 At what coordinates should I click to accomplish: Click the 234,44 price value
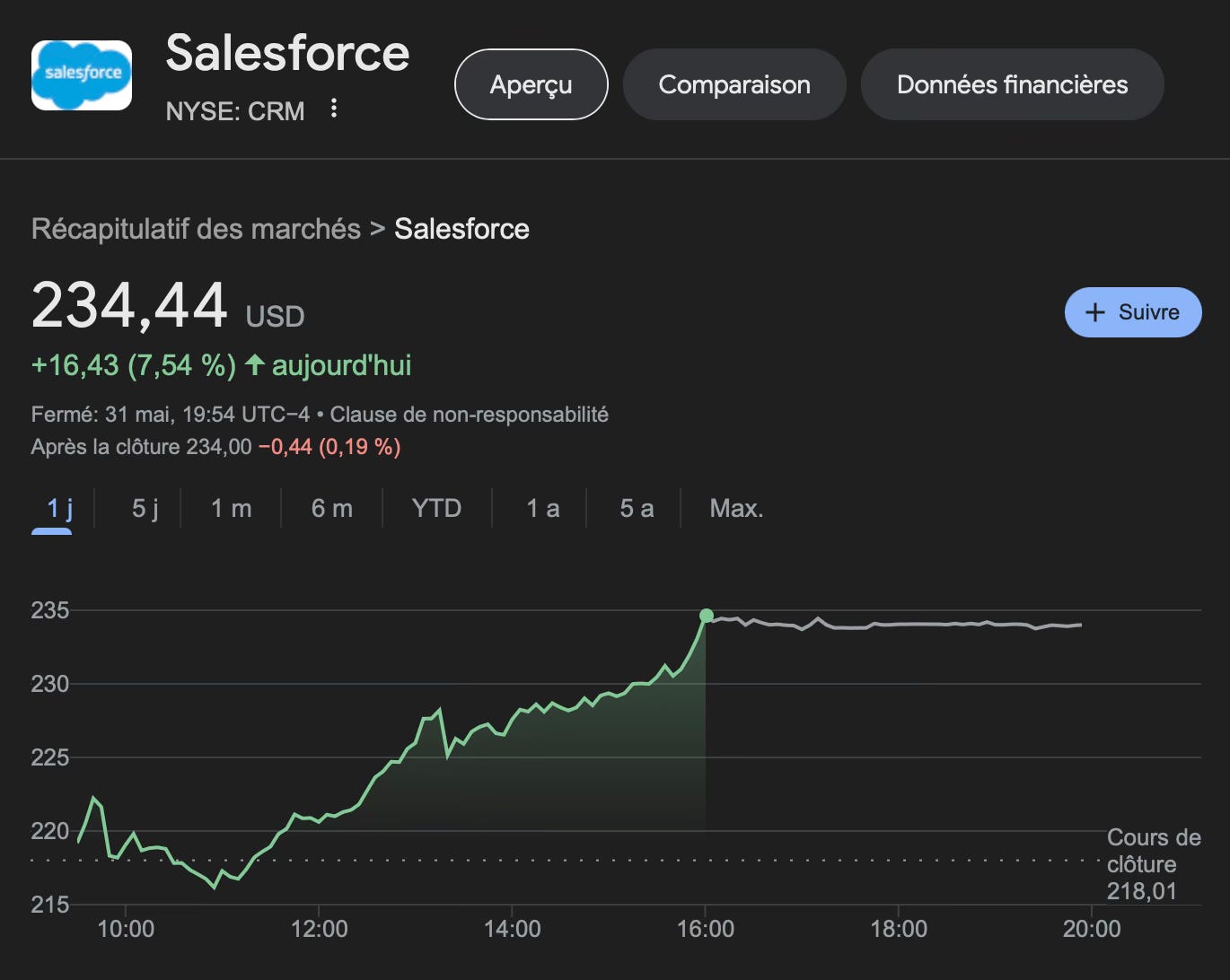[x=129, y=306]
